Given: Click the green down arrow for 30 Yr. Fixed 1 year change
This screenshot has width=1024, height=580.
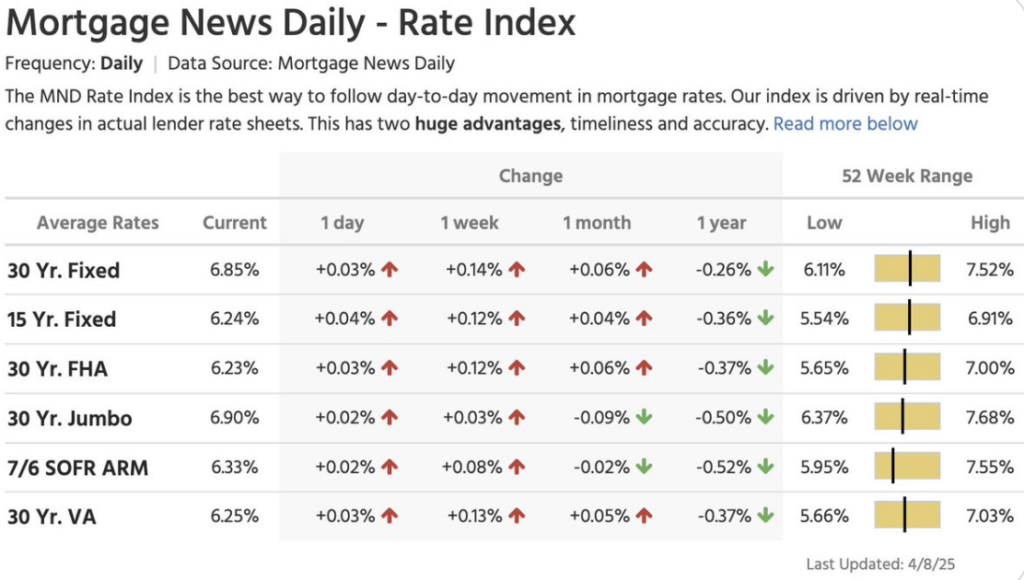Looking at the screenshot, I should [x=766, y=270].
